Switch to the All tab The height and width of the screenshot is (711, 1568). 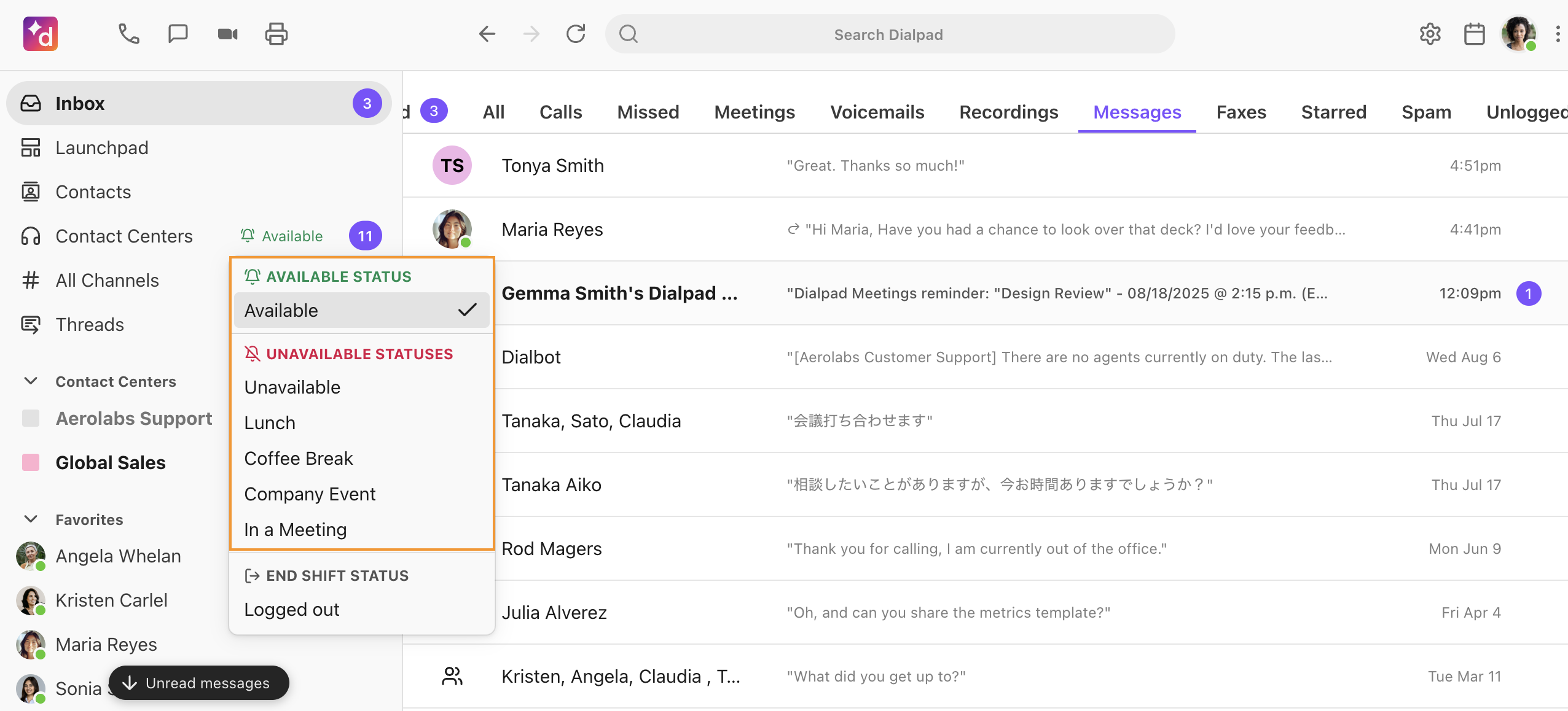(x=493, y=112)
